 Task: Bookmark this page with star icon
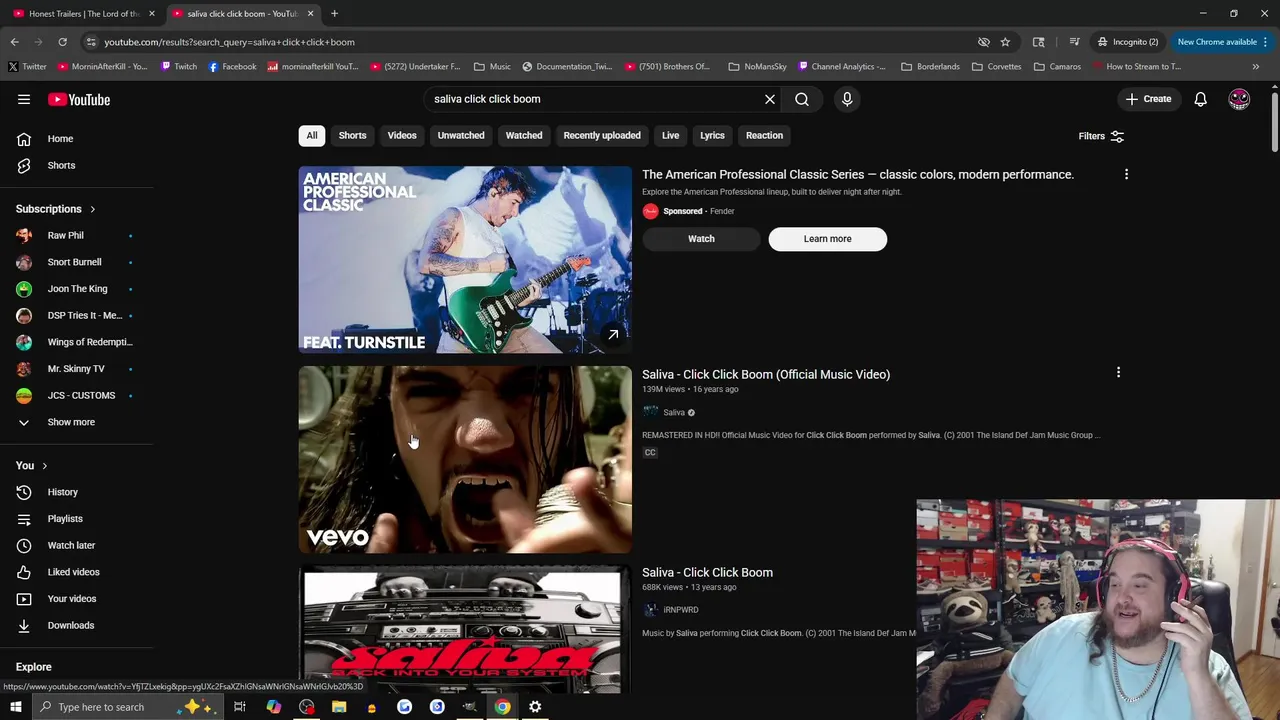pos(1005,42)
